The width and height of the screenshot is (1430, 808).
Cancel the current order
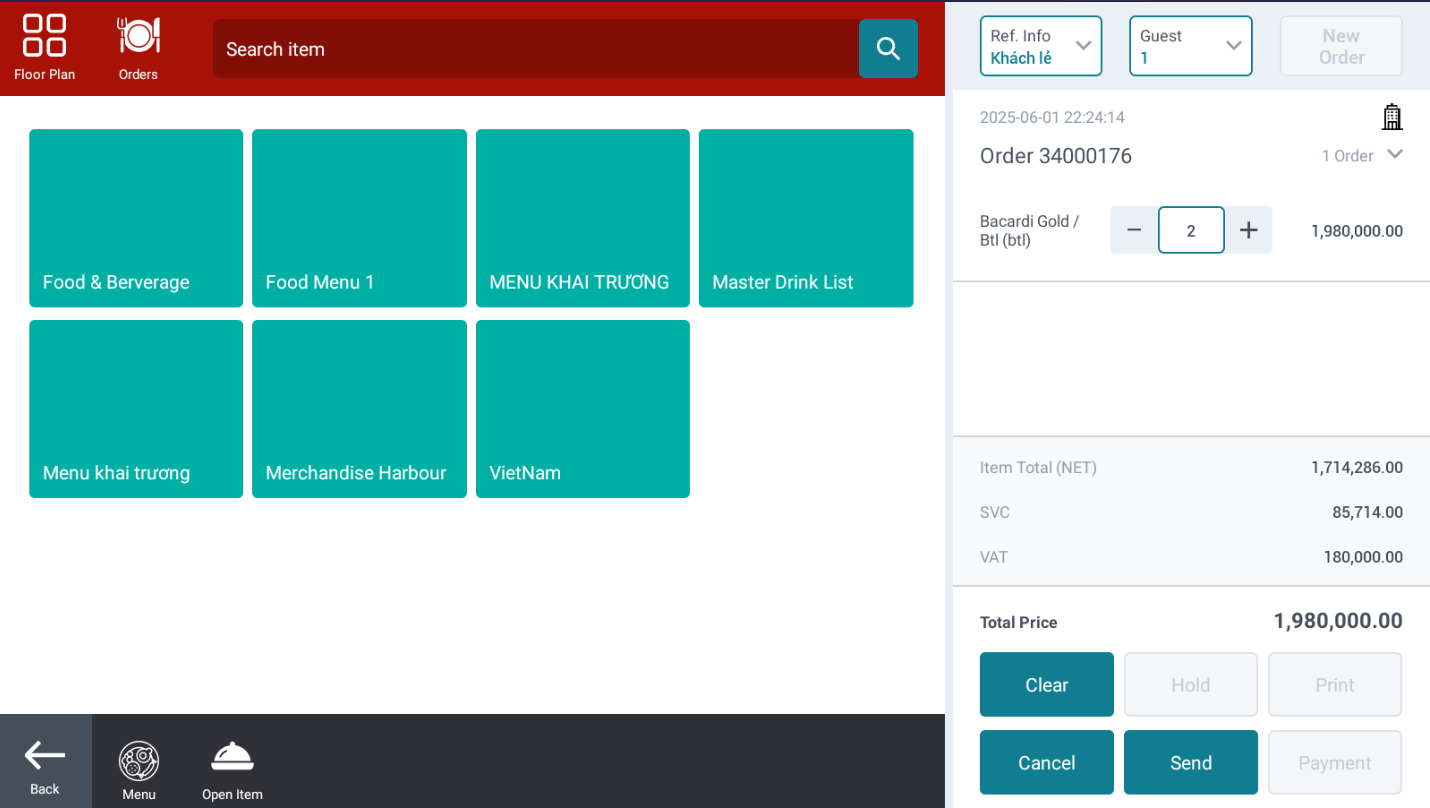1046,762
